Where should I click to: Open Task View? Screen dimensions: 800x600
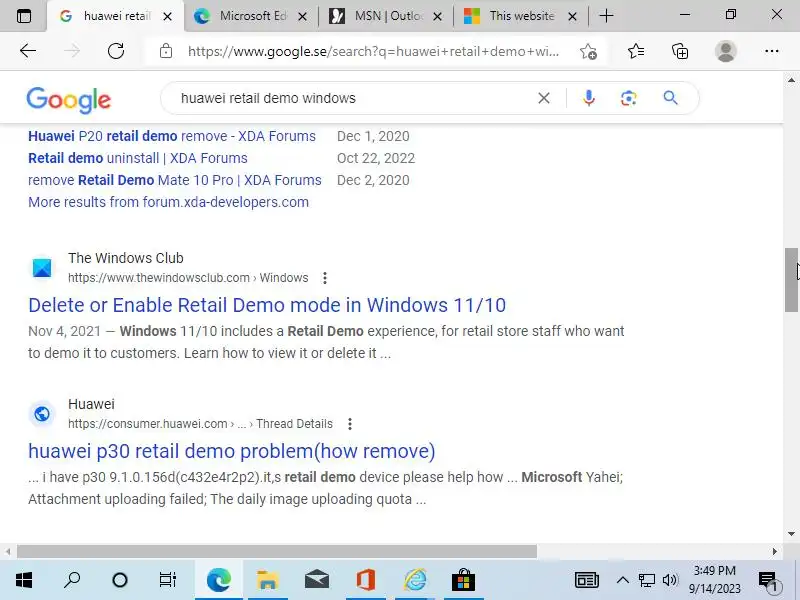click(x=168, y=580)
